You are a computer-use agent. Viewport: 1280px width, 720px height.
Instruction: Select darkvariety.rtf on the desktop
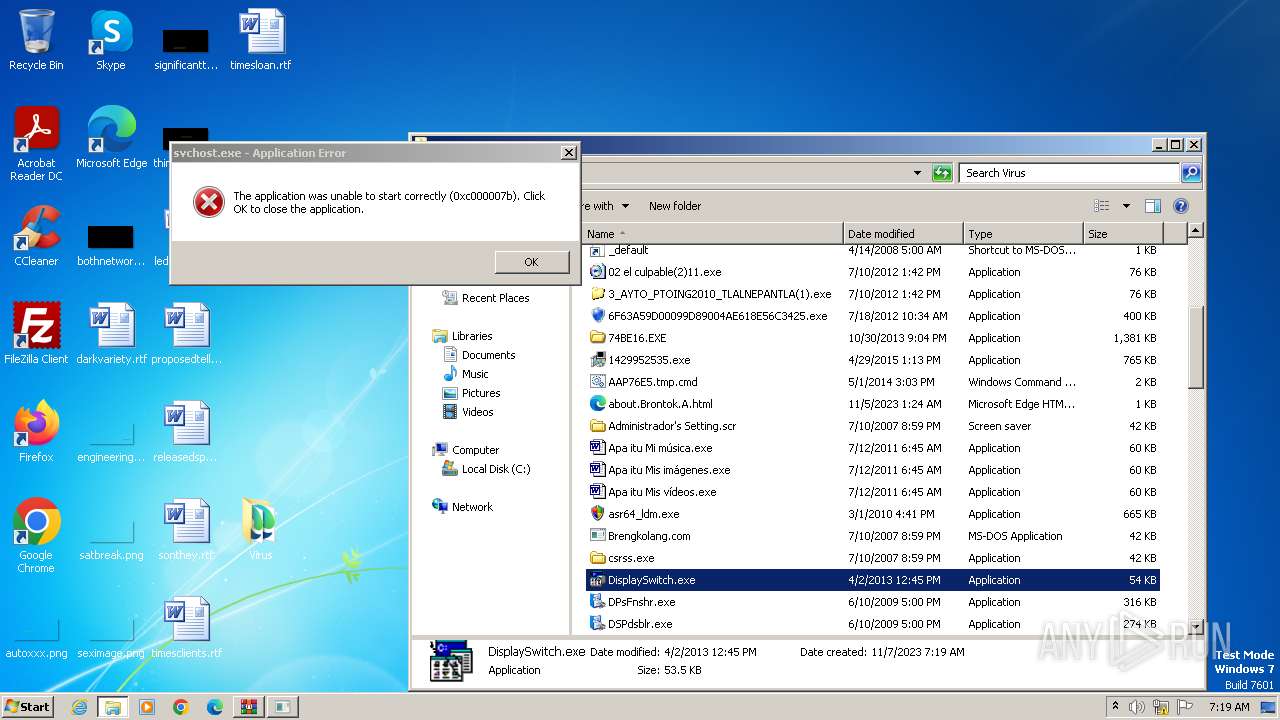111,334
